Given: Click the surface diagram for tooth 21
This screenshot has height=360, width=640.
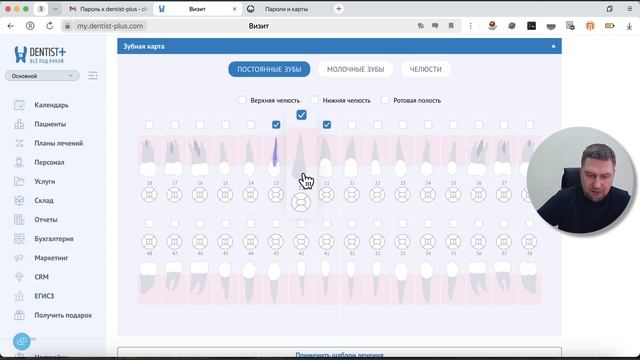Looking at the screenshot, I should (x=351, y=195).
